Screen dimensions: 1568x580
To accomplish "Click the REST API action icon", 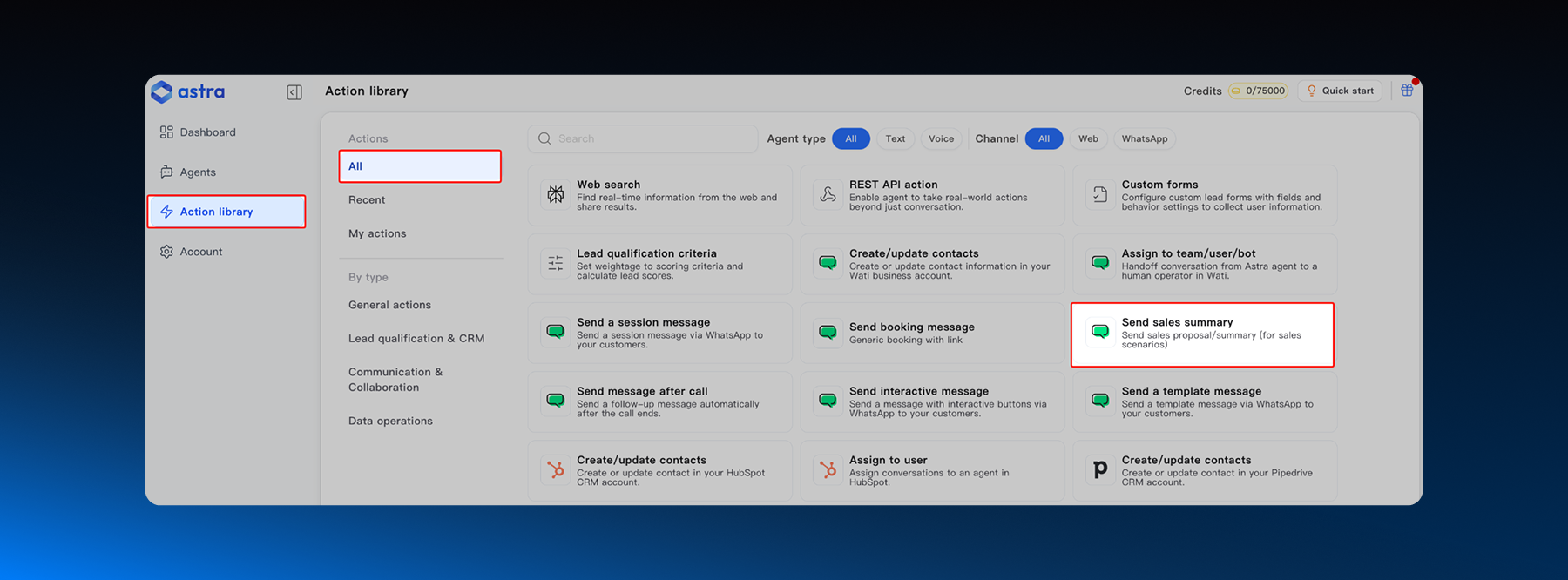I will pos(828,195).
